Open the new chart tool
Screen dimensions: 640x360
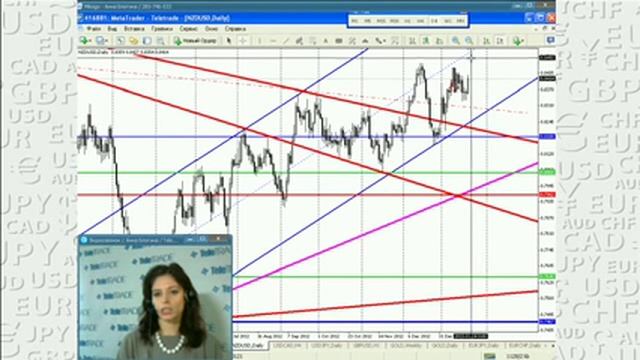point(84,40)
